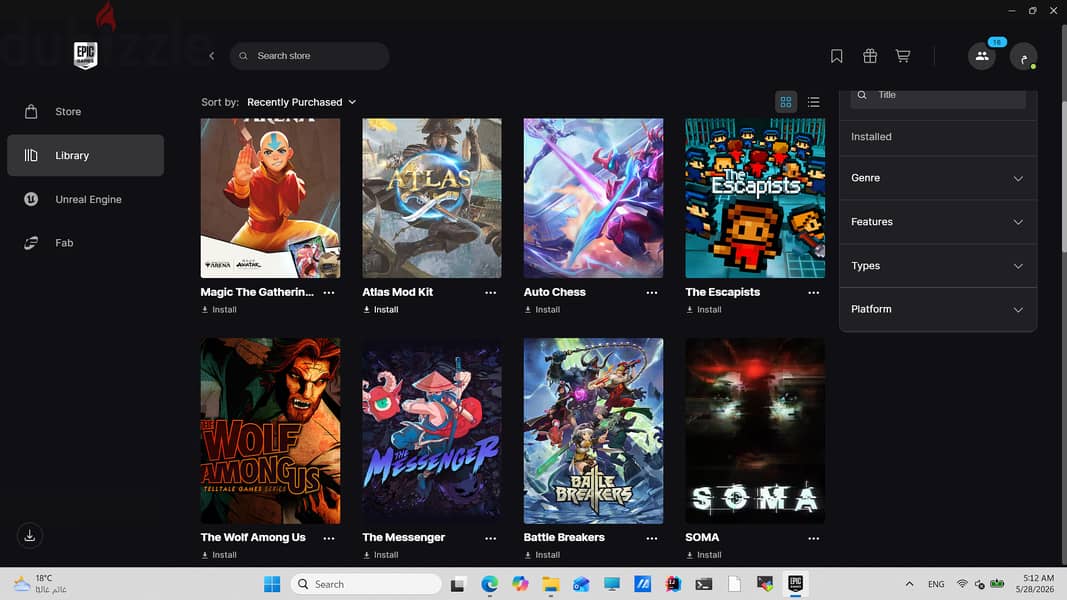Open the wishlist bookmark icon
Viewport: 1067px width, 600px height.
tap(836, 56)
